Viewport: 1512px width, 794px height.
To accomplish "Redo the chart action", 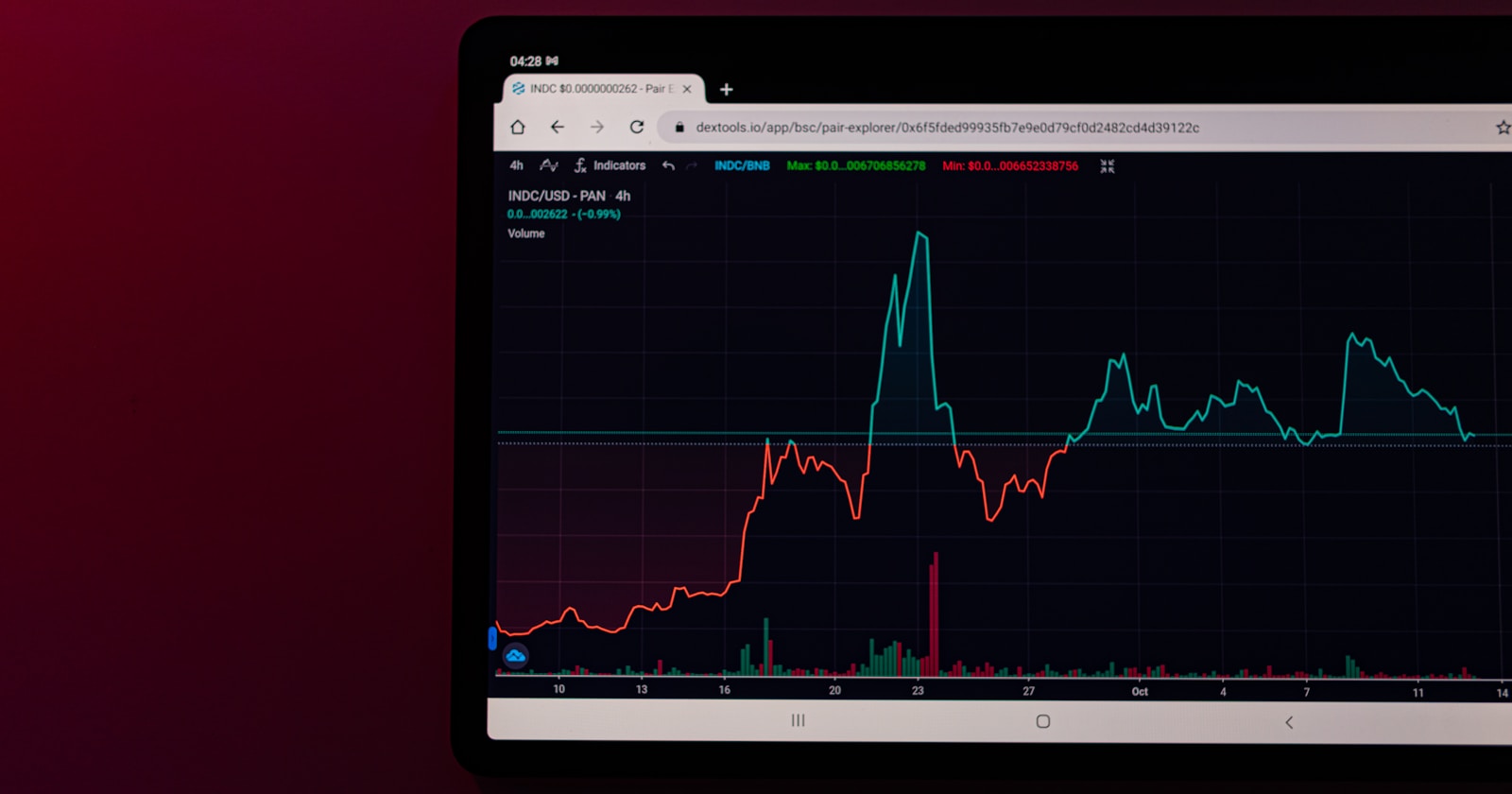I will point(692,165).
